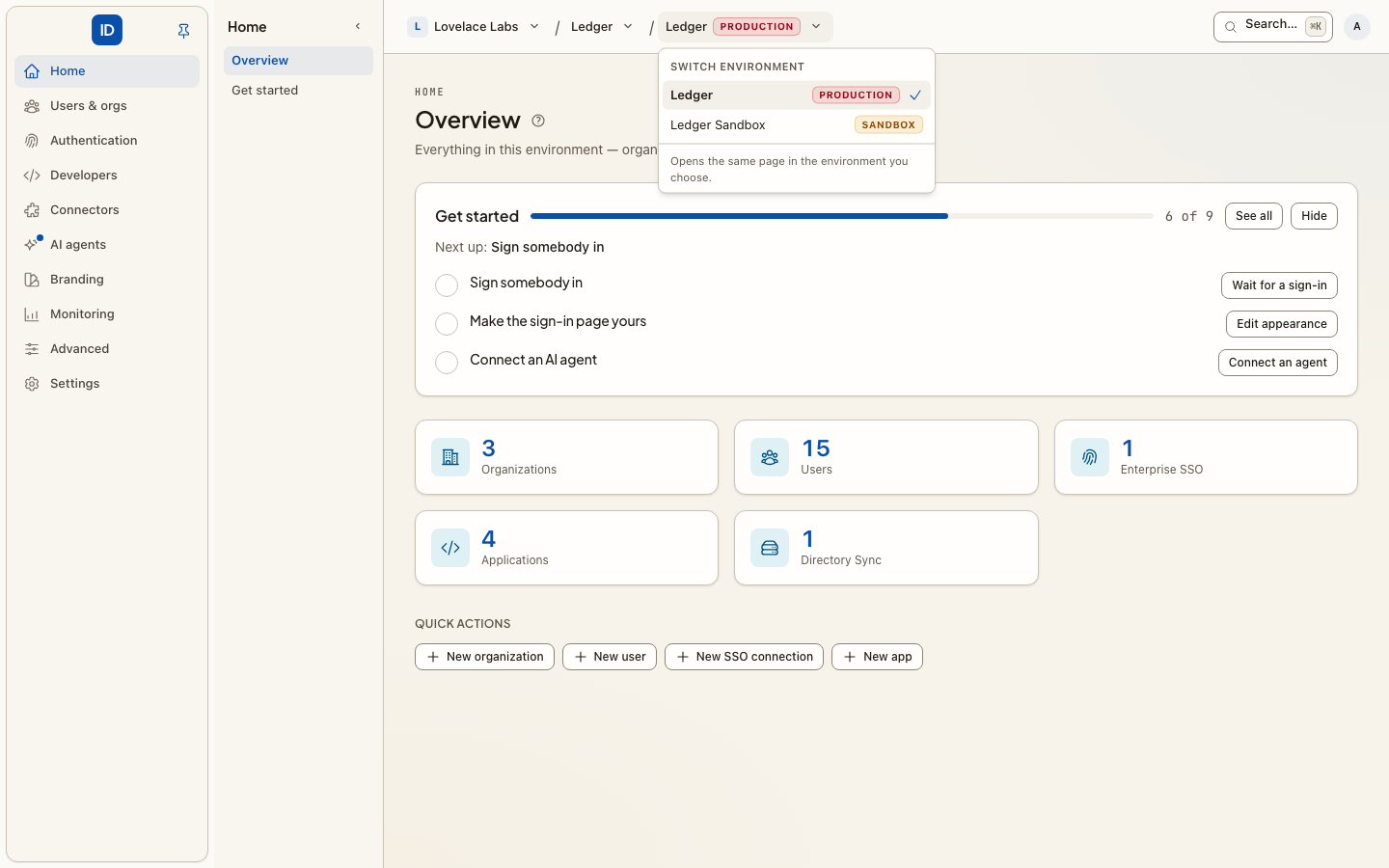Click the Connectors puzzle piece icon
Image resolution: width=1389 pixels, height=868 pixels.
coord(32,210)
